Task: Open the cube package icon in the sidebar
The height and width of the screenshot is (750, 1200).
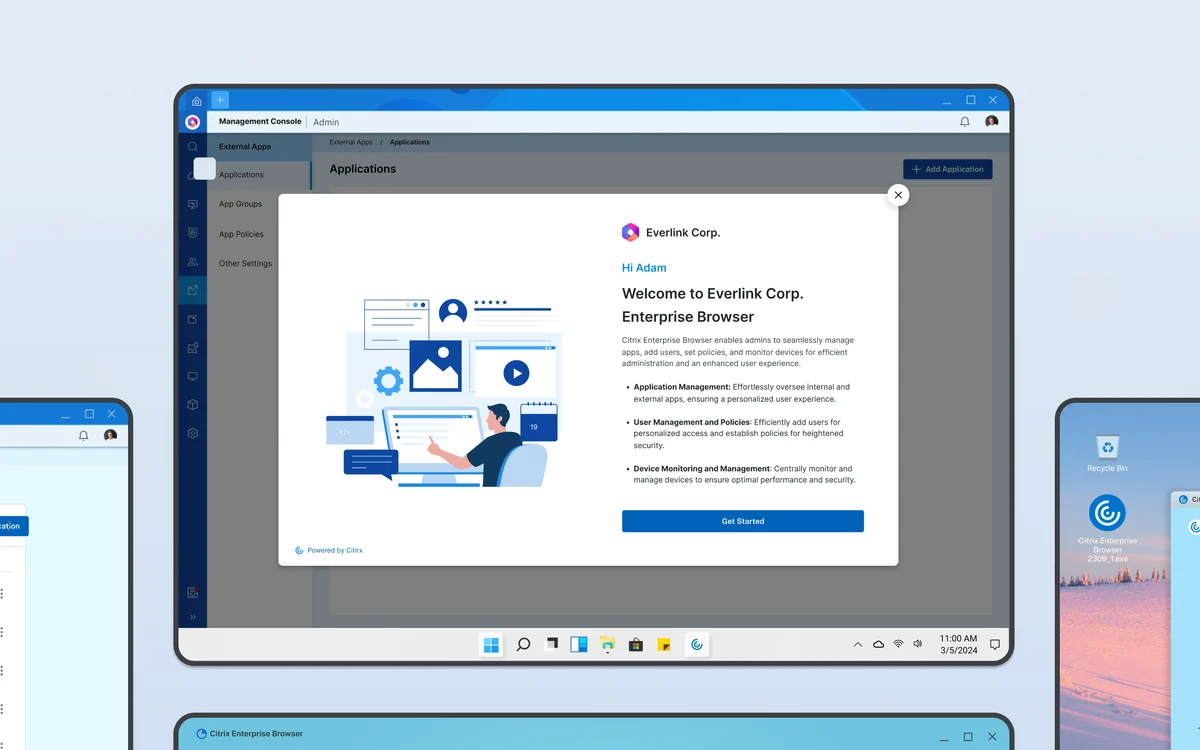Action: [193, 405]
